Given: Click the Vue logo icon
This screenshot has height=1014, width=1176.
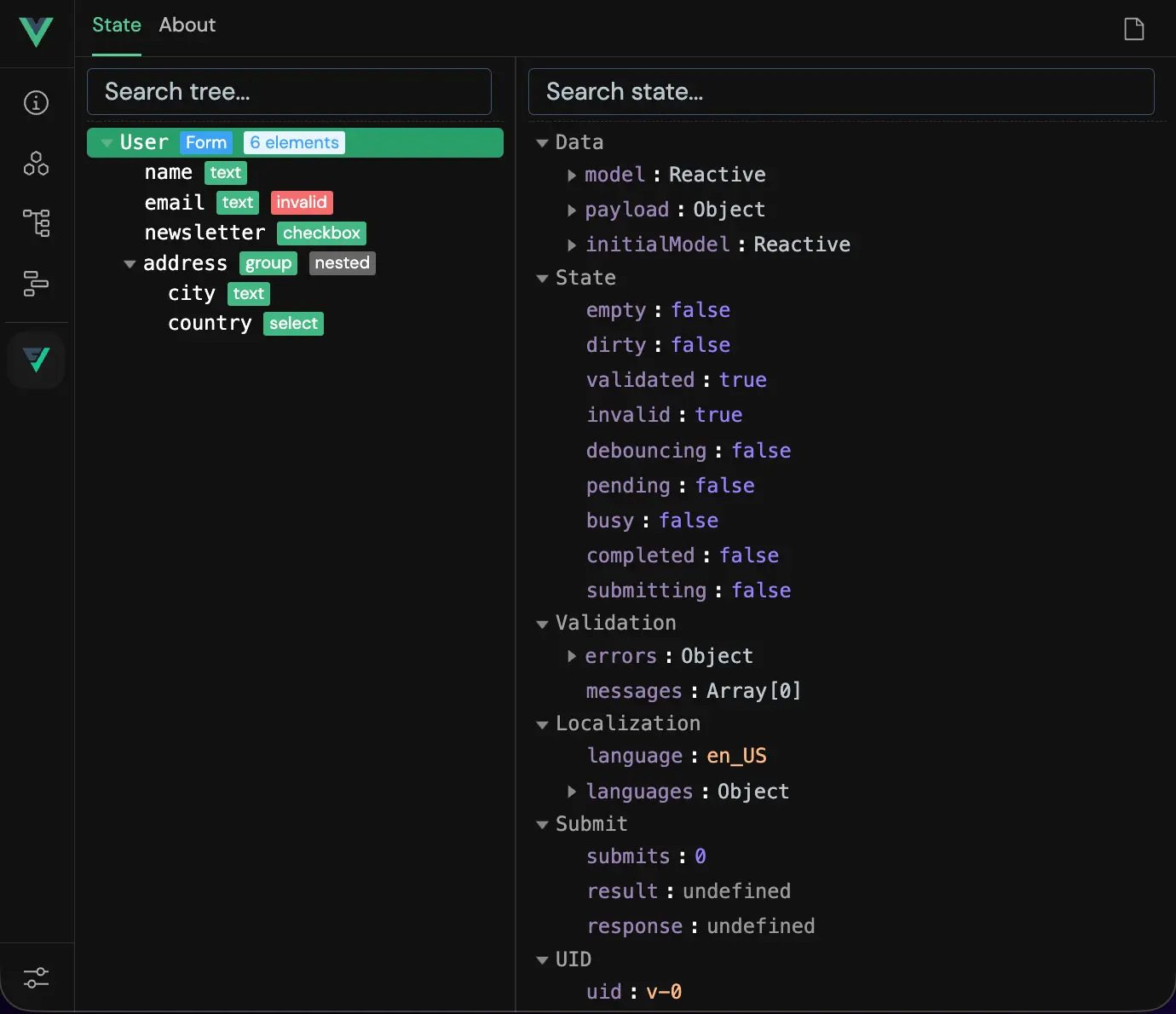Looking at the screenshot, I should tap(36, 32).
